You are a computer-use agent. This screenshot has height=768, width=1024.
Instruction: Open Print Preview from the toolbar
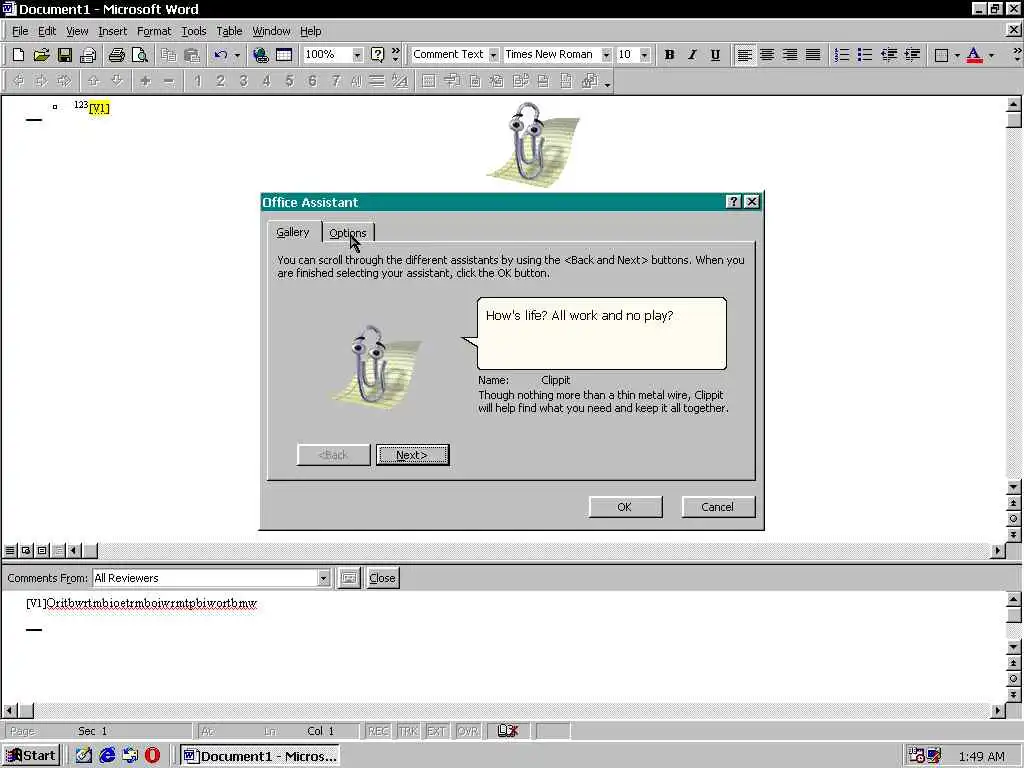click(x=140, y=55)
